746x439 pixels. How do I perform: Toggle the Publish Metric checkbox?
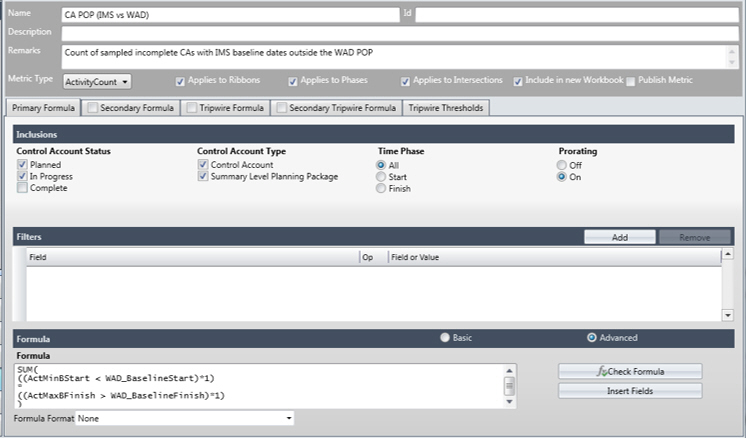pyautogui.click(x=630, y=81)
